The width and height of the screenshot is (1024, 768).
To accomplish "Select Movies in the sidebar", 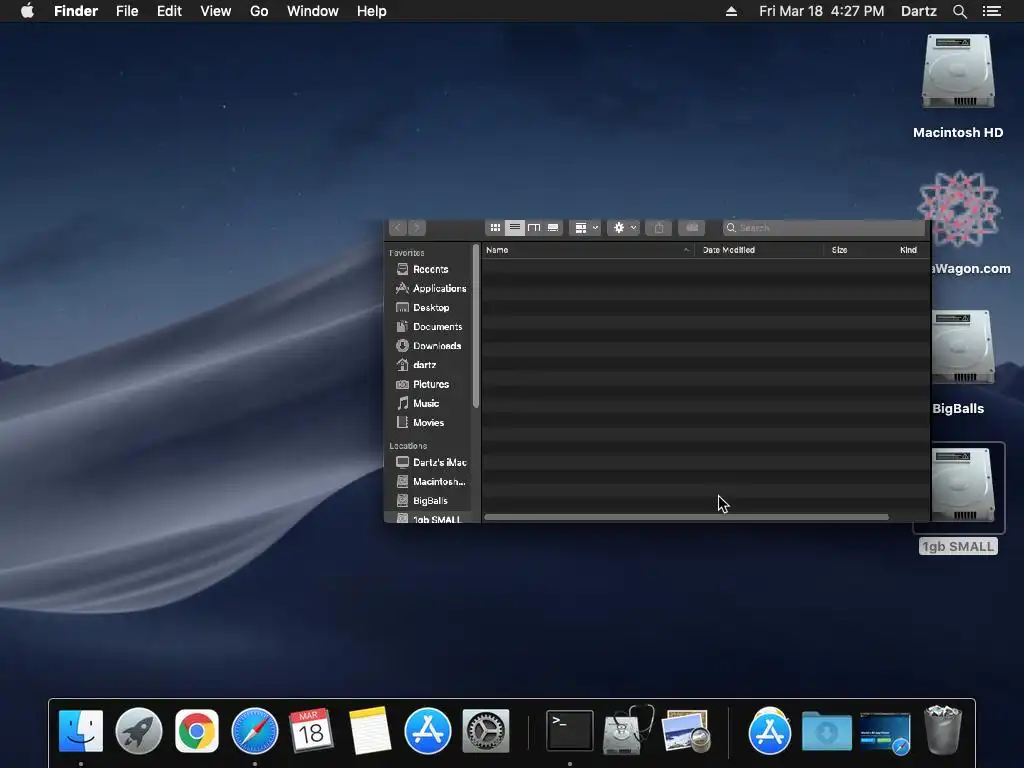I will (x=428, y=423).
